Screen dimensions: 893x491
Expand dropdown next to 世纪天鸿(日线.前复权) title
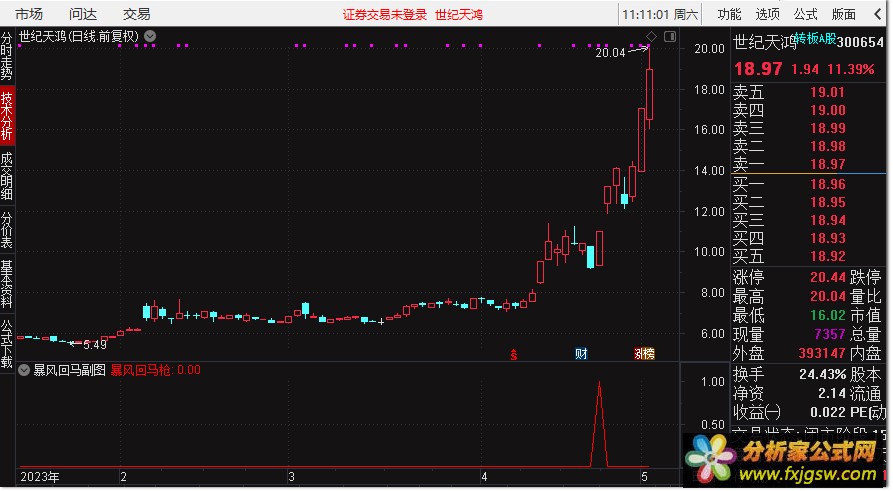pyautogui.click(x=150, y=36)
